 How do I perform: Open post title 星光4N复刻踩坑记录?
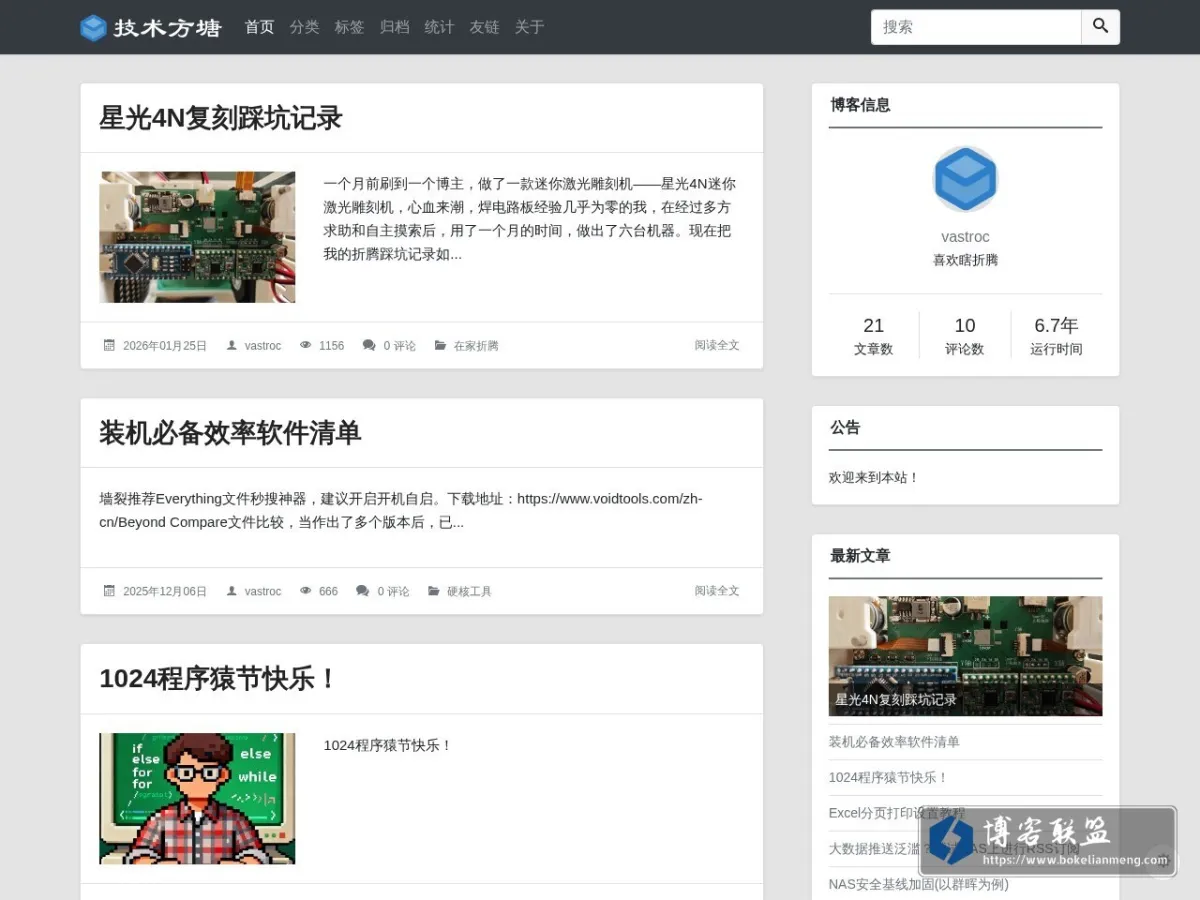[221, 118]
